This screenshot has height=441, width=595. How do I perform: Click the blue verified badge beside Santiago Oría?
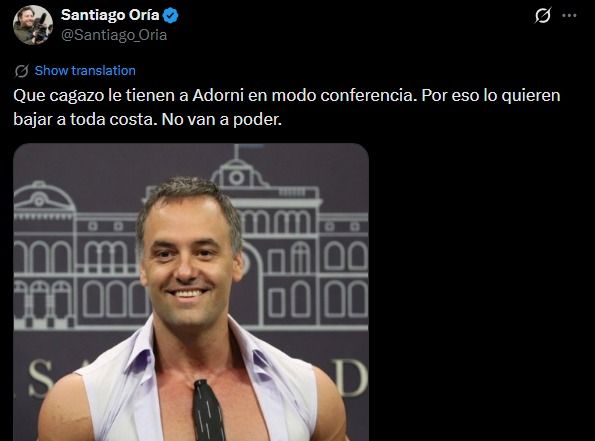(x=170, y=16)
